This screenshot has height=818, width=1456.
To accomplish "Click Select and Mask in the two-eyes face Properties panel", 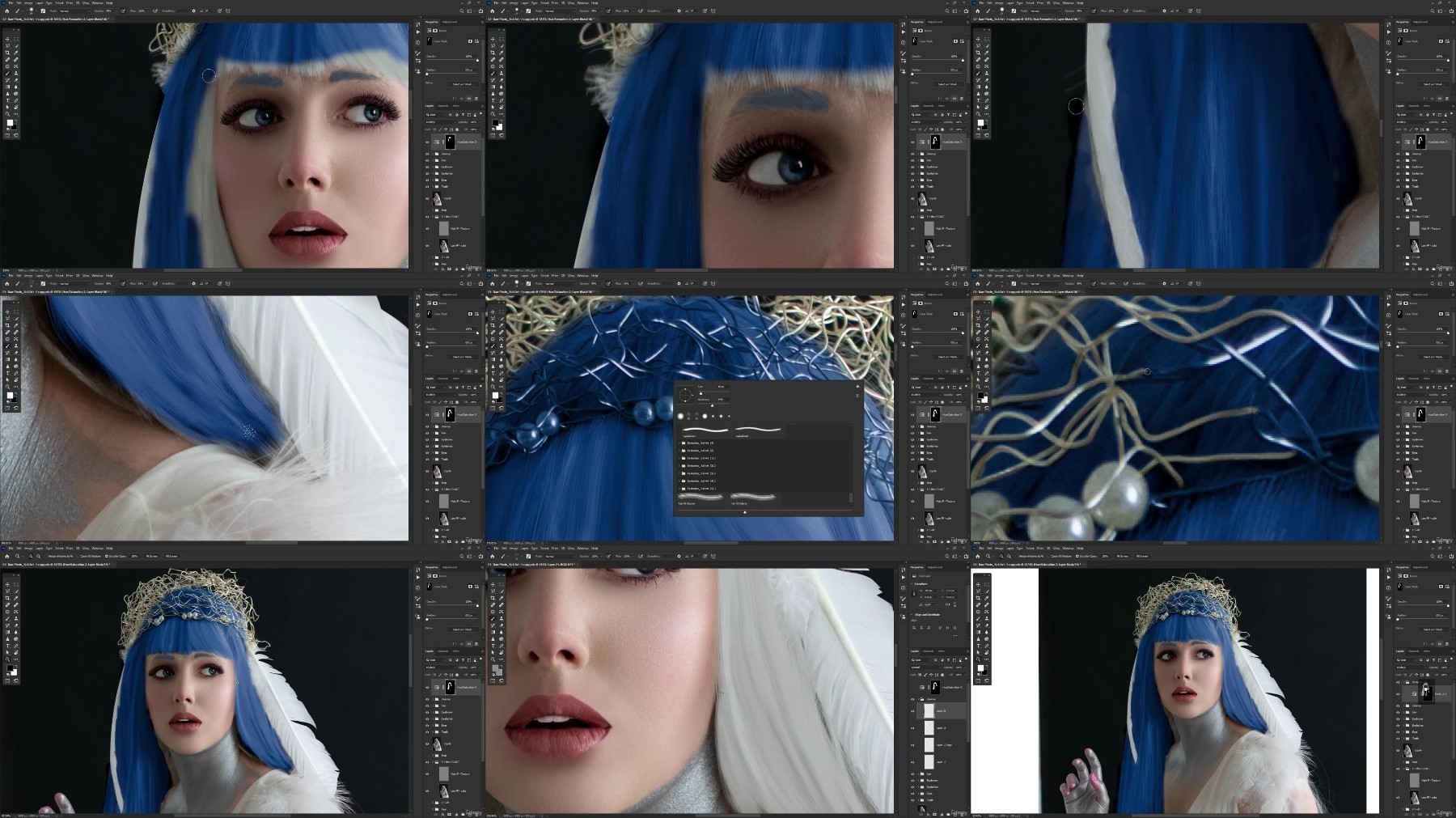I will [x=463, y=84].
